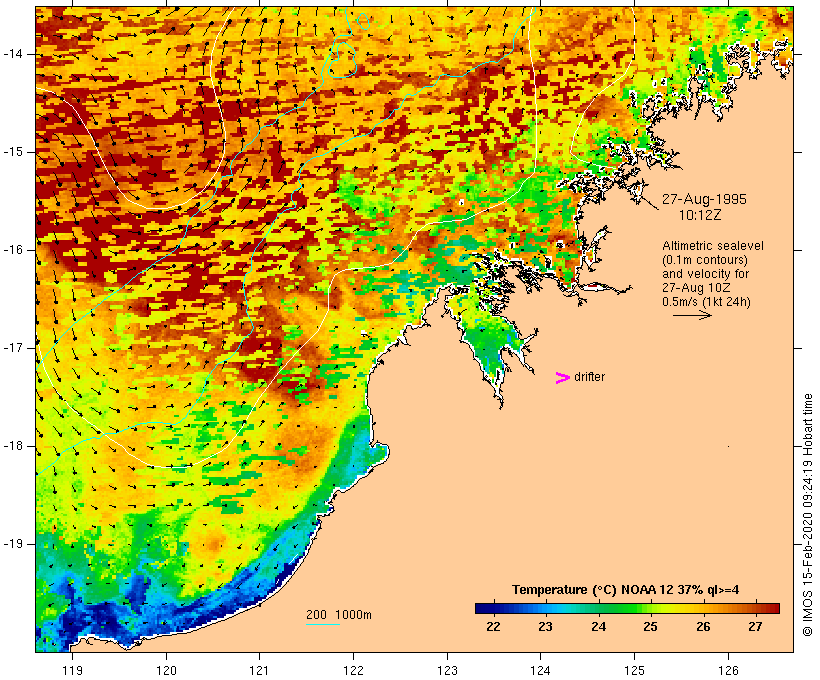This screenshot has width=820, height=680.
Task: Click the '(0.1m contours)' caption line
Action: pyautogui.click(x=704, y=260)
